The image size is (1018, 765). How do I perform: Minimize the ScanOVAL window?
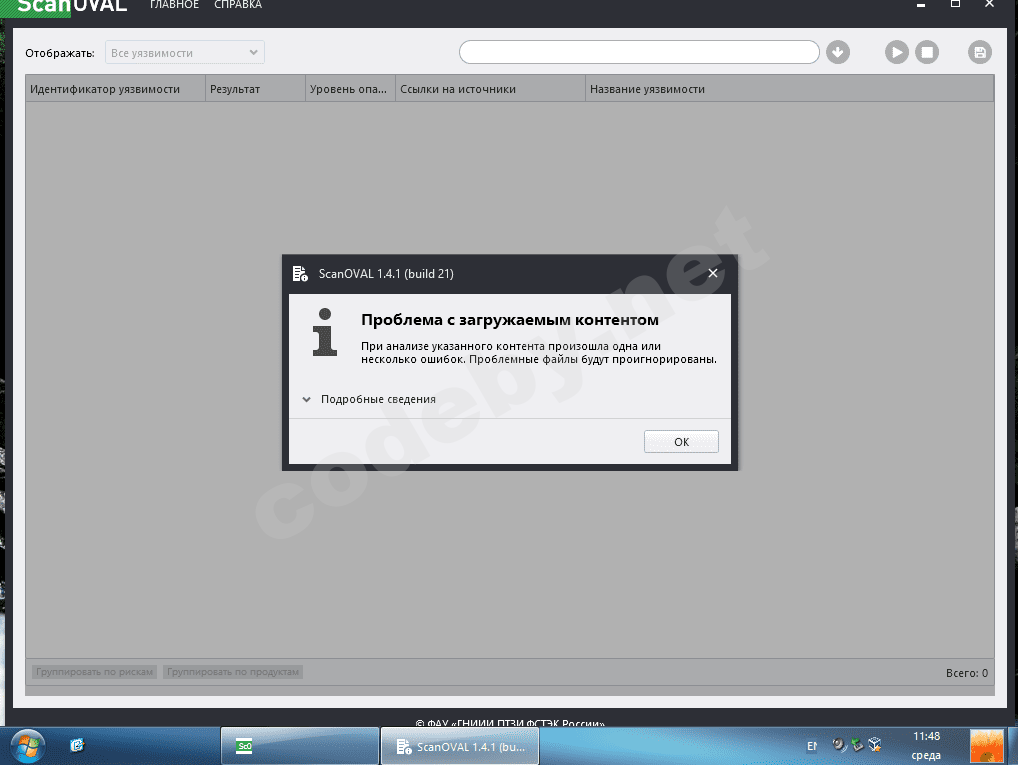coord(921,4)
